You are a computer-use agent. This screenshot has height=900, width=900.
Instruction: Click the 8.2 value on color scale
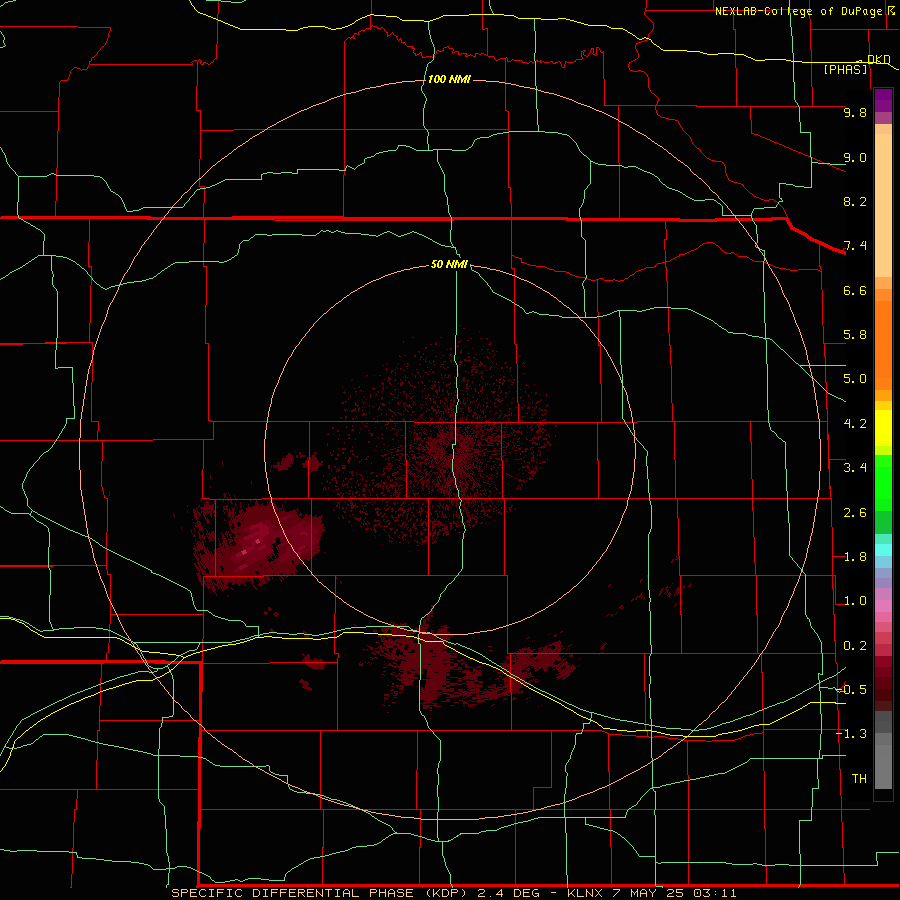pyautogui.click(x=855, y=201)
